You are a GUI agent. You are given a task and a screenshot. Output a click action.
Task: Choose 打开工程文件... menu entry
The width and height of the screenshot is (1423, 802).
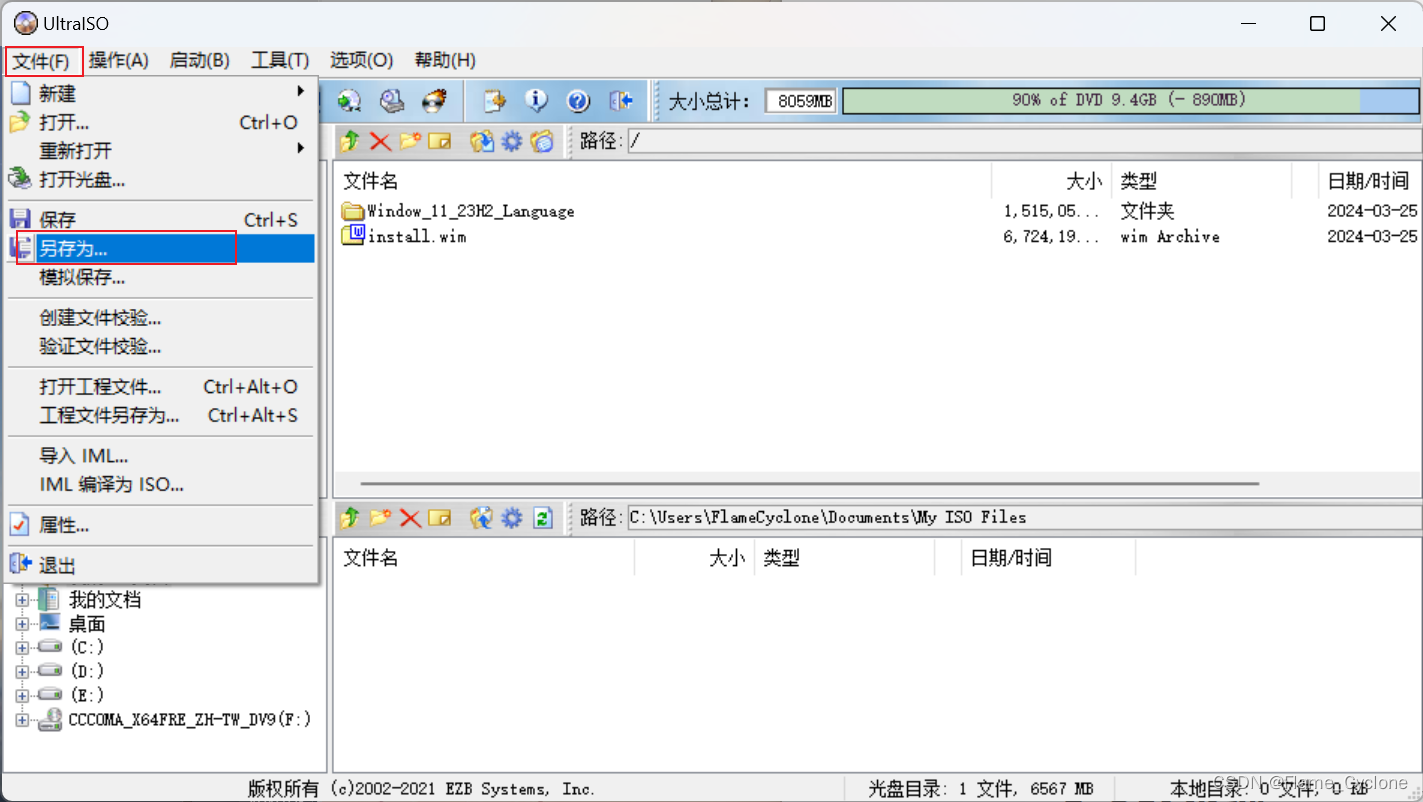pyautogui.click(x=161, y=387)
